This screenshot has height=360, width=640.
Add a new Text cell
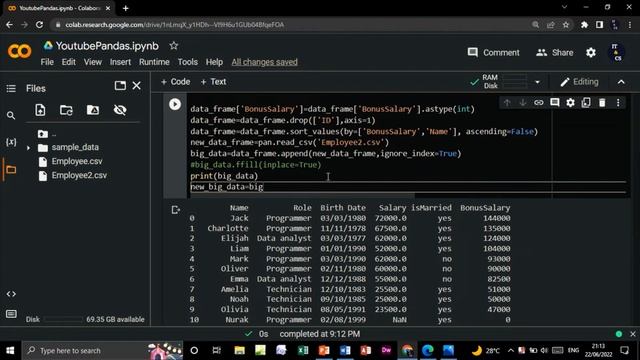(x=213, y=82)
